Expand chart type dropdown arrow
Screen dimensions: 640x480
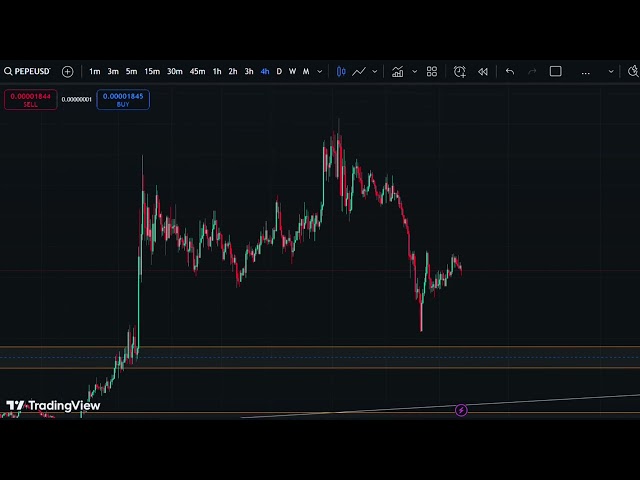375,71
